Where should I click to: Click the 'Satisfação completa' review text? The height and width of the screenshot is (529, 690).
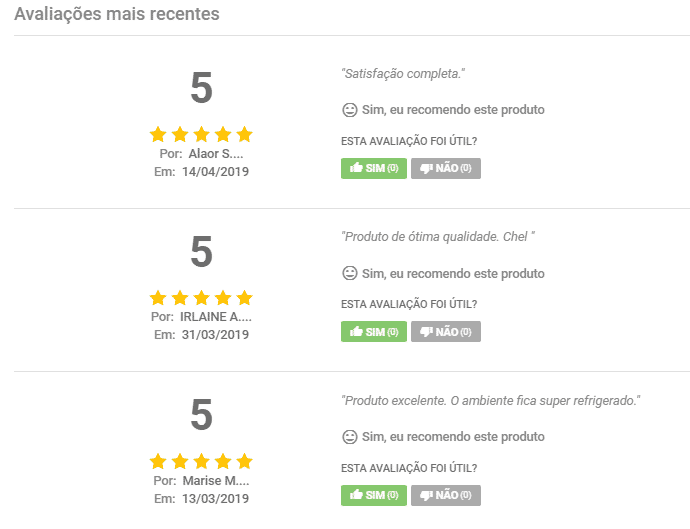coord(404,74)
